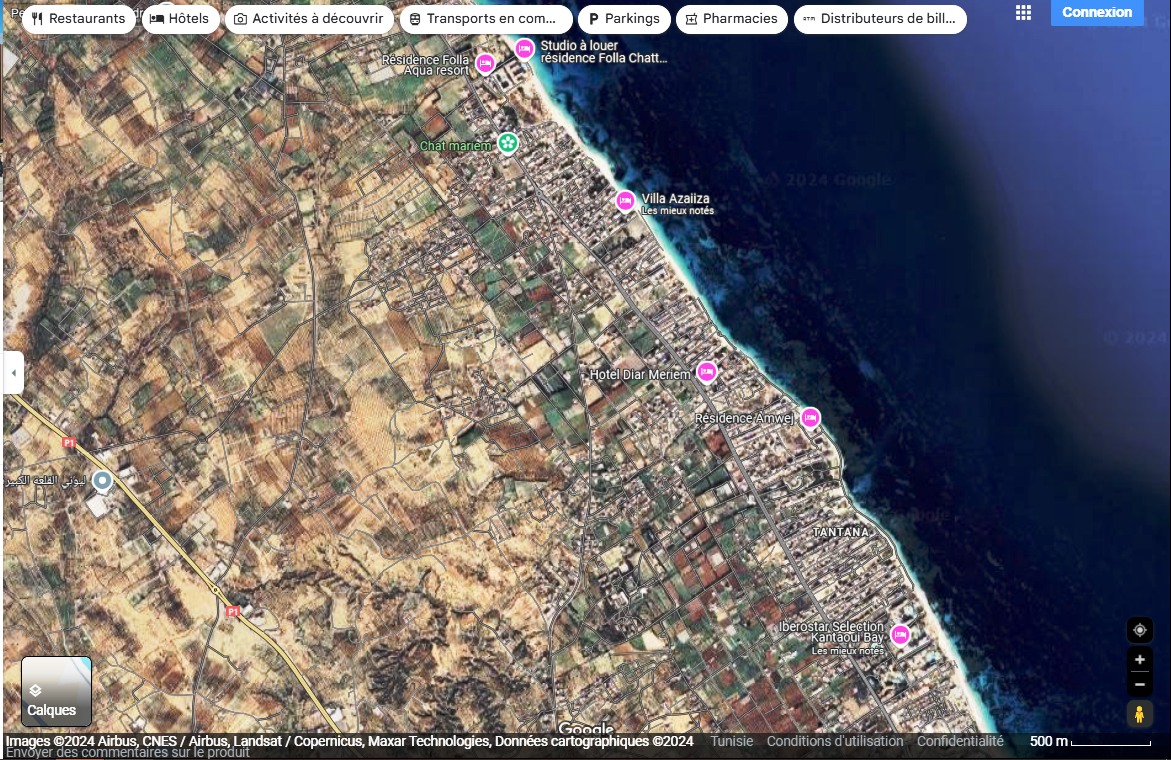This screenshot has width=1171, height=760.
Task: Open the Conditions d'utilisation link
Action: pyautogui.click(x=834, y=742)
